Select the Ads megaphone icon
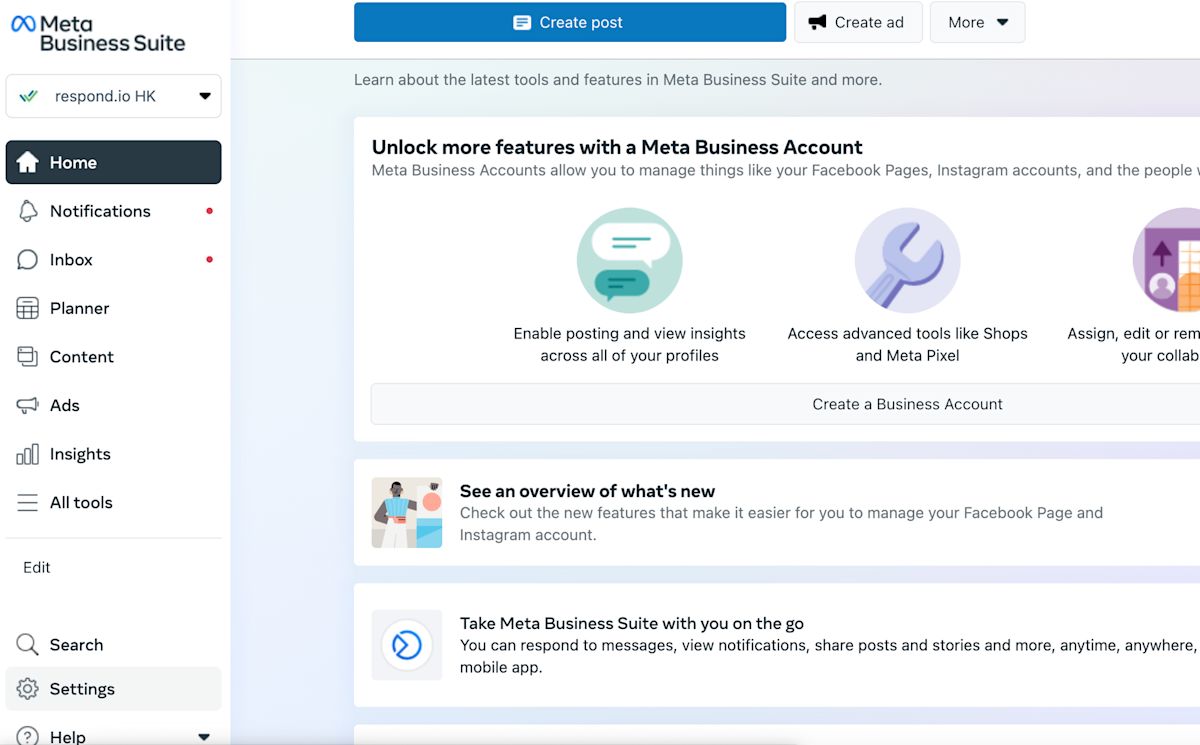The height and width of the screenshot is (745, 1200). tap(28, 405)
